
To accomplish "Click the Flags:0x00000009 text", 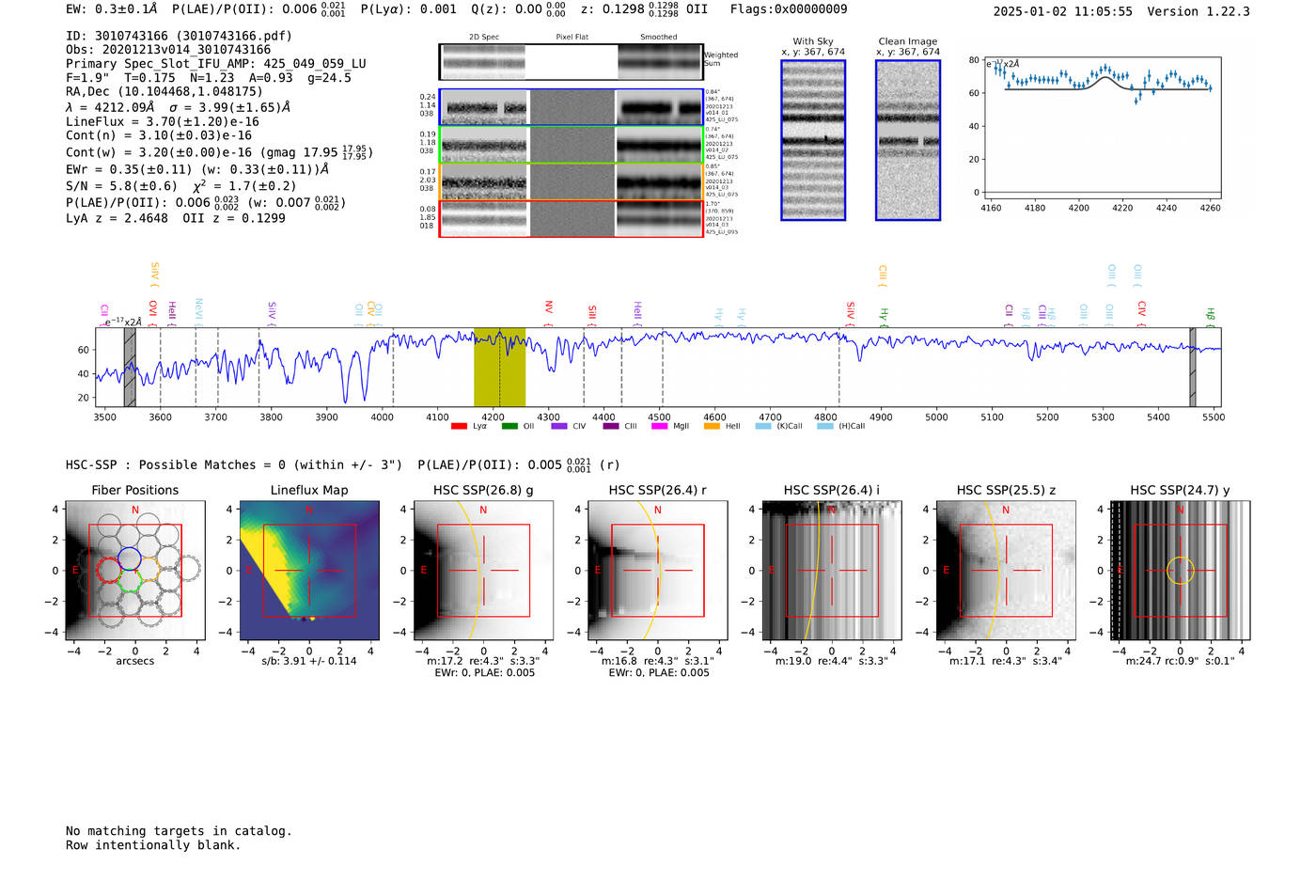I will (789, 9).
